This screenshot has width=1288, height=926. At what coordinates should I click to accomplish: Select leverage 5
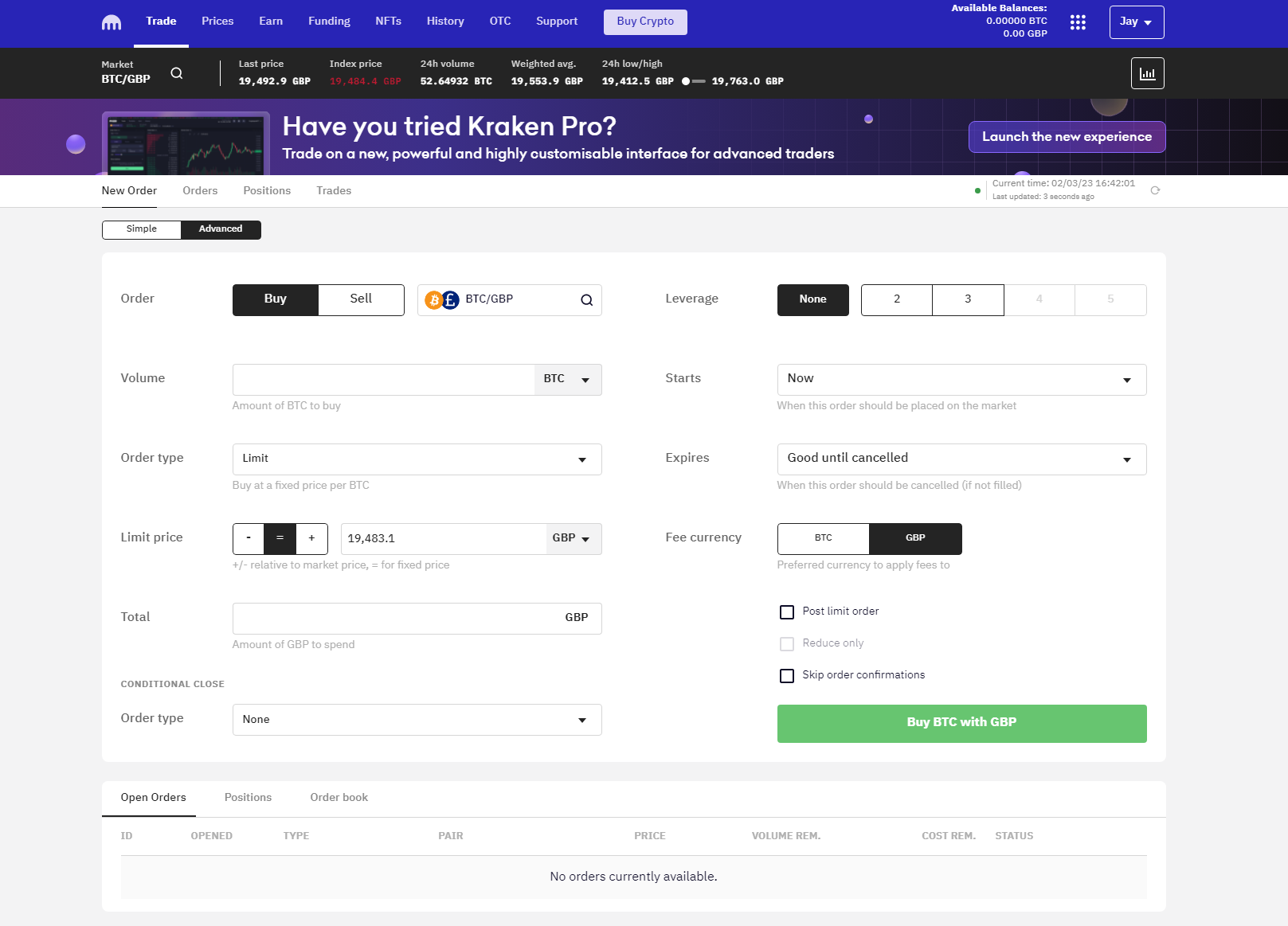click(x=1110, y=300)
